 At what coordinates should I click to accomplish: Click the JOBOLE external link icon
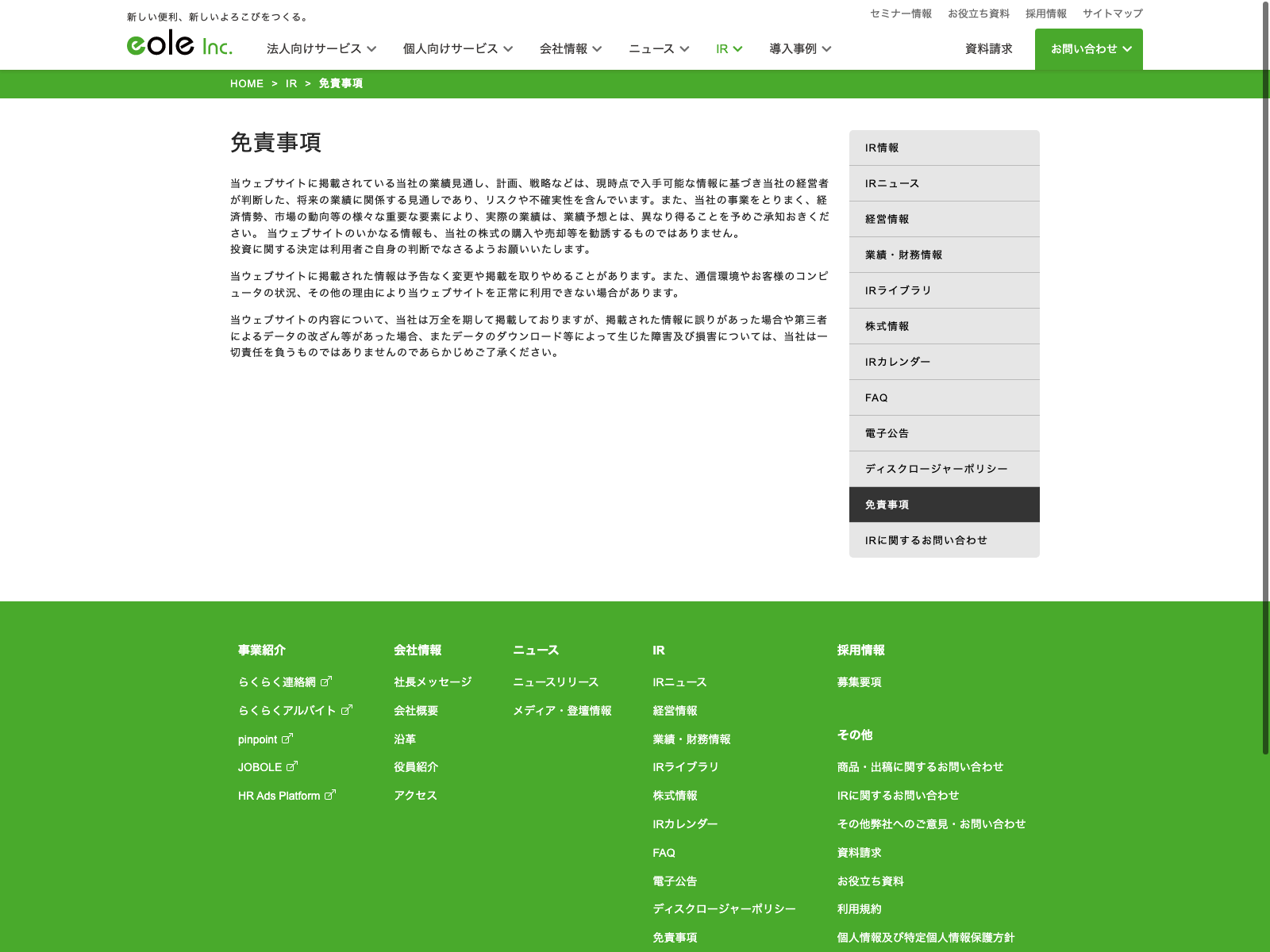[292, 766]
